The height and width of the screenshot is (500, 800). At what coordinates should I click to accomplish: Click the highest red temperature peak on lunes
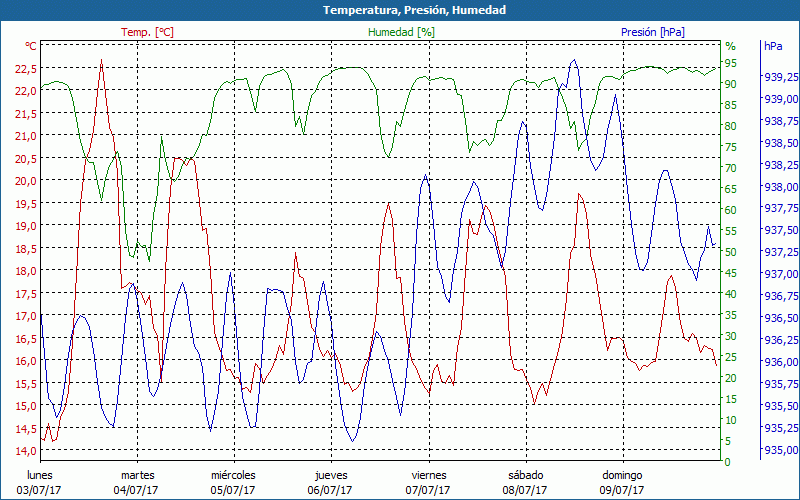click(102, 61)
